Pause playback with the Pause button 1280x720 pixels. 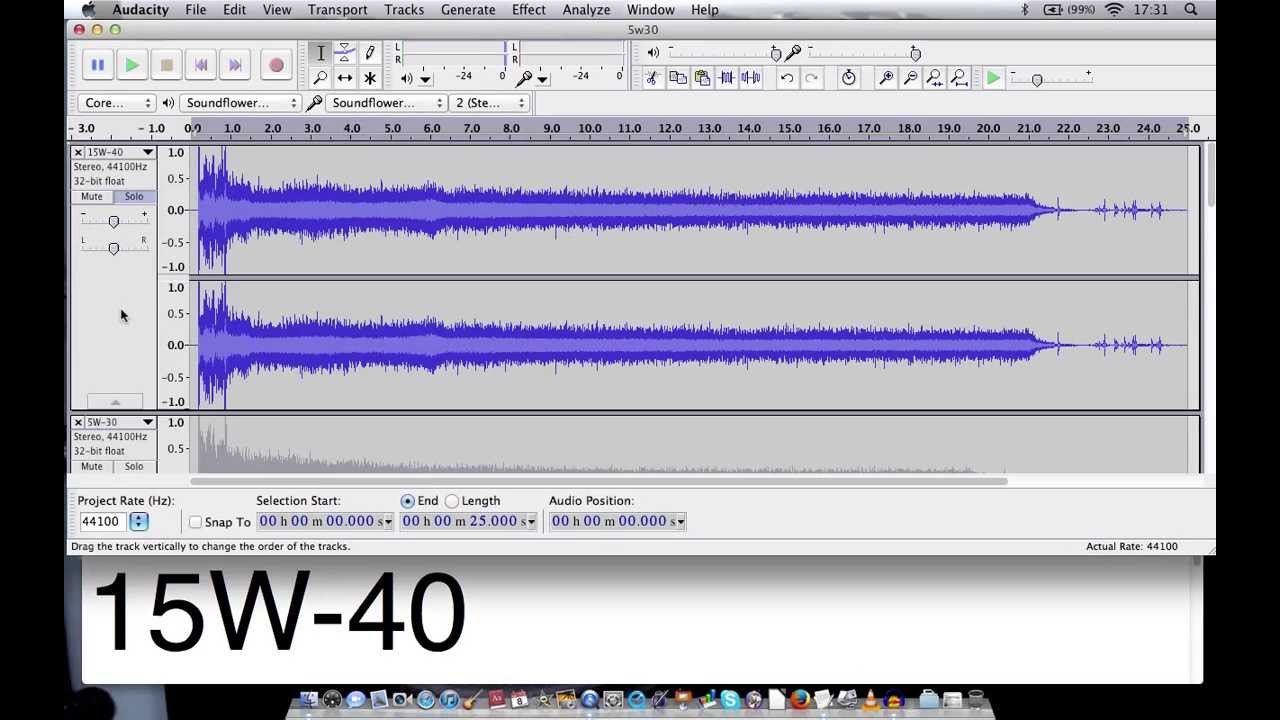tap(97, 65)
